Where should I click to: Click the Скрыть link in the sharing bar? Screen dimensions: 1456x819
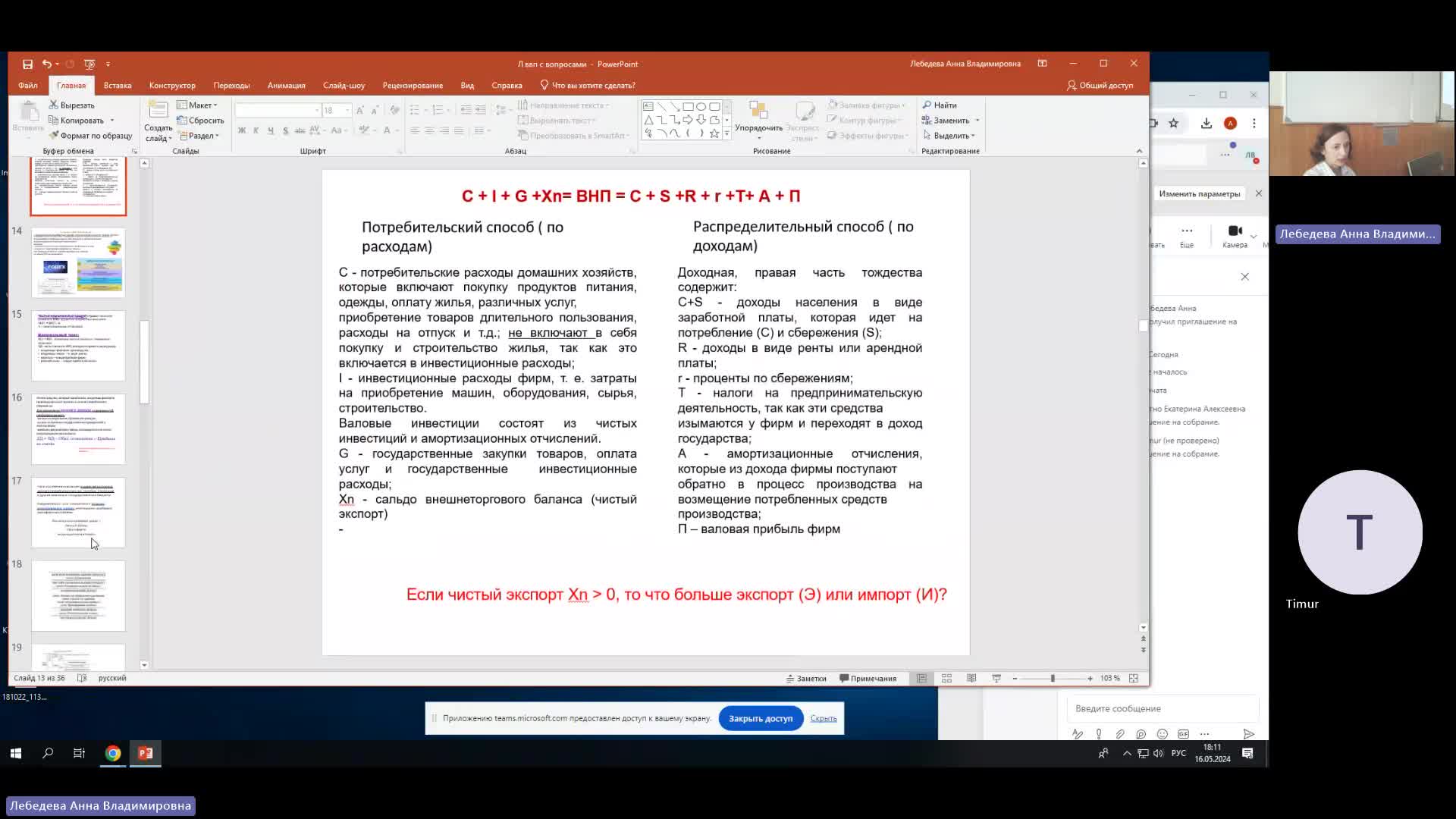click(x=824, y=718)
